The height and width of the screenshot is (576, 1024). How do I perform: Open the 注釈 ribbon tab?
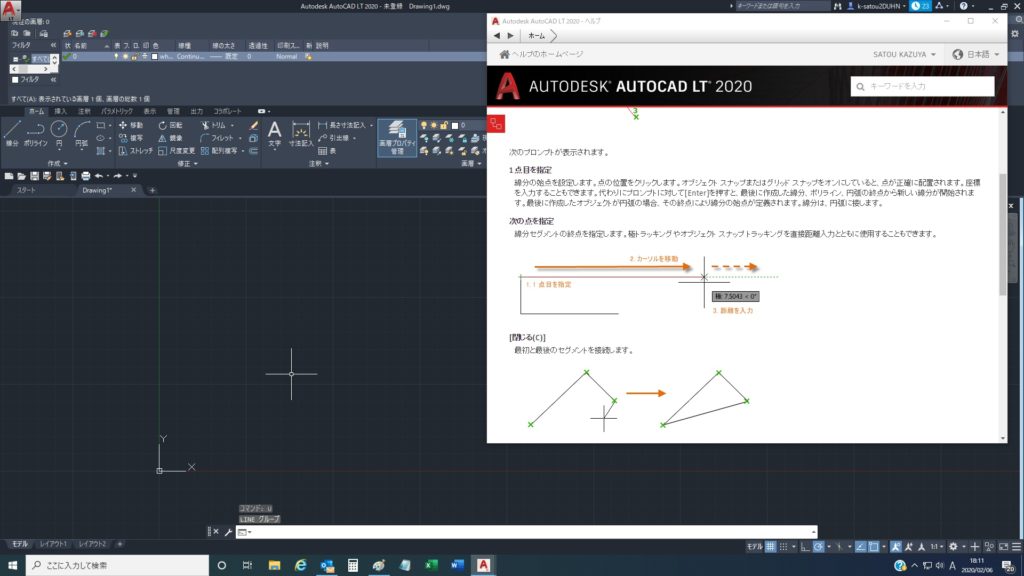point(84,112)
